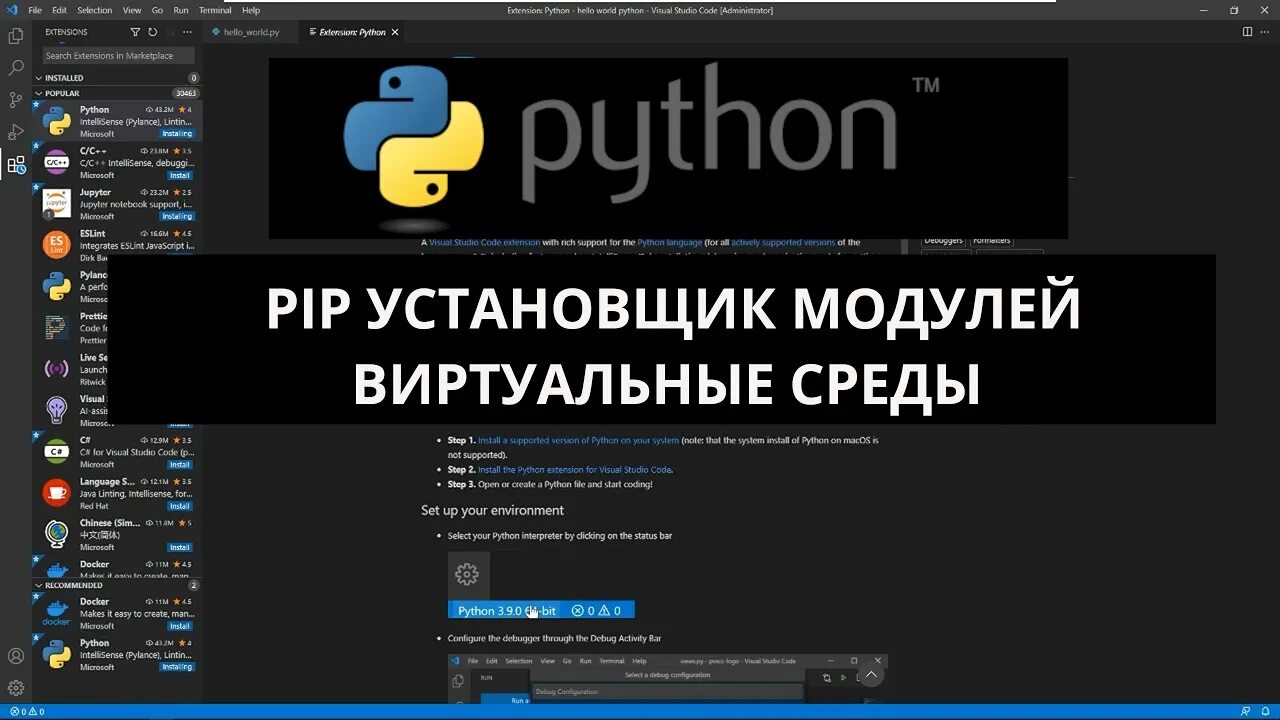Screen dimensions: 1280x720
Task: Split the editor to the right
Action: click(x=1247, y=32)
